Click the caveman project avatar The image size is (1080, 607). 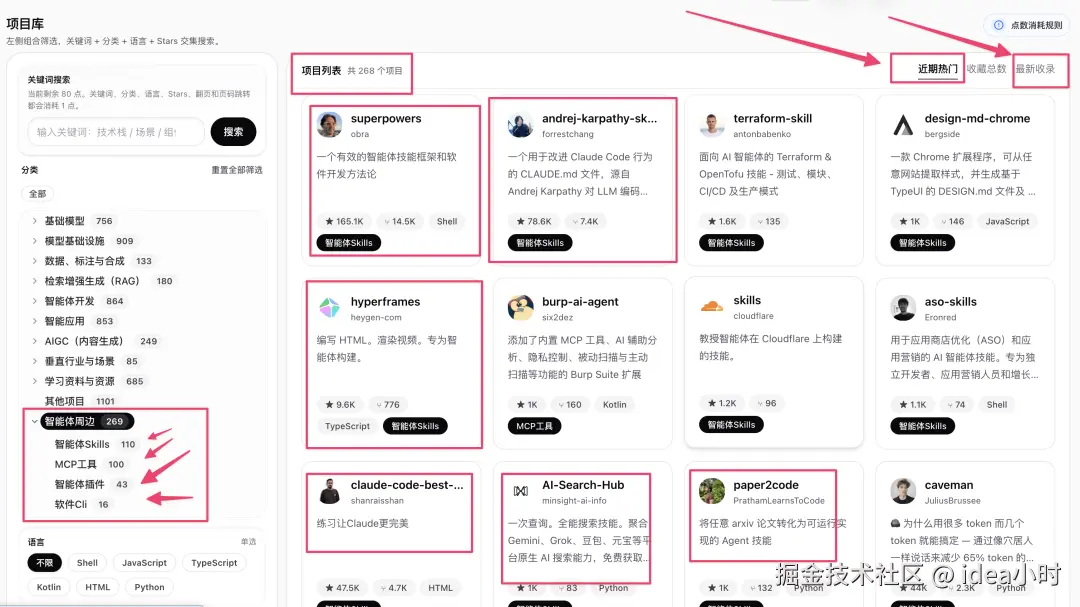(x=902, y=490)
